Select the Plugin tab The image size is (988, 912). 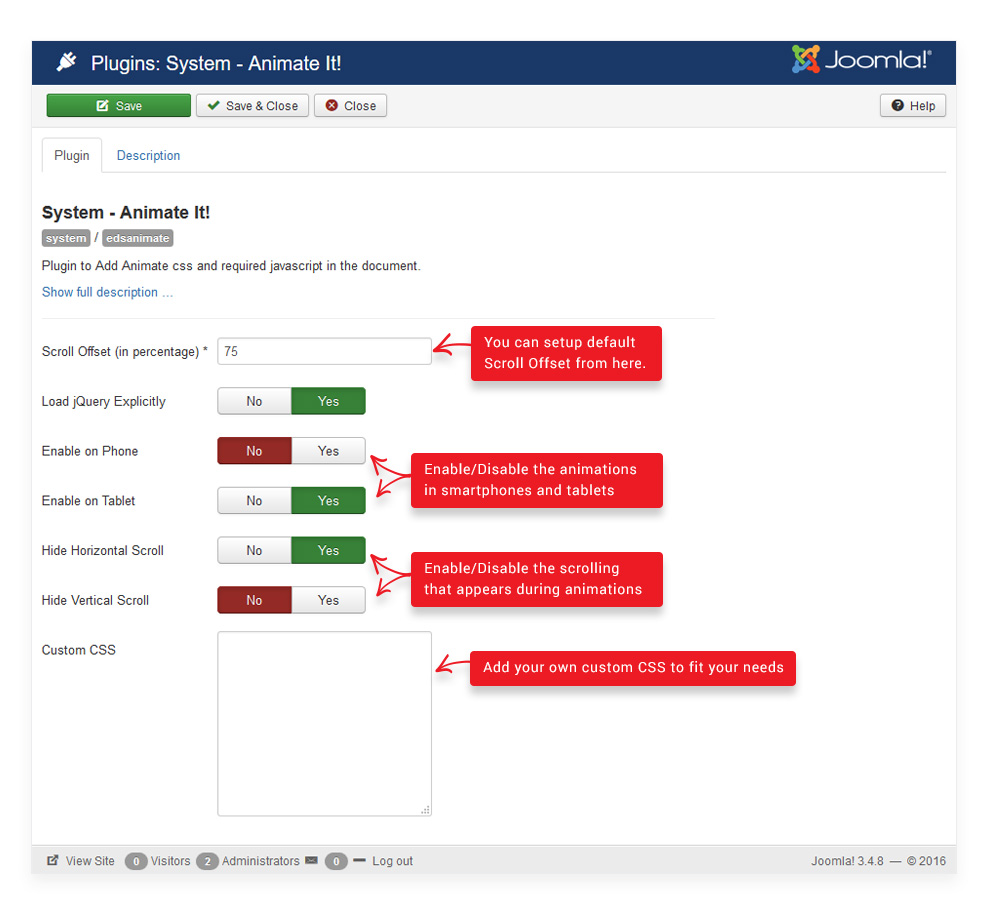point(71,156)
